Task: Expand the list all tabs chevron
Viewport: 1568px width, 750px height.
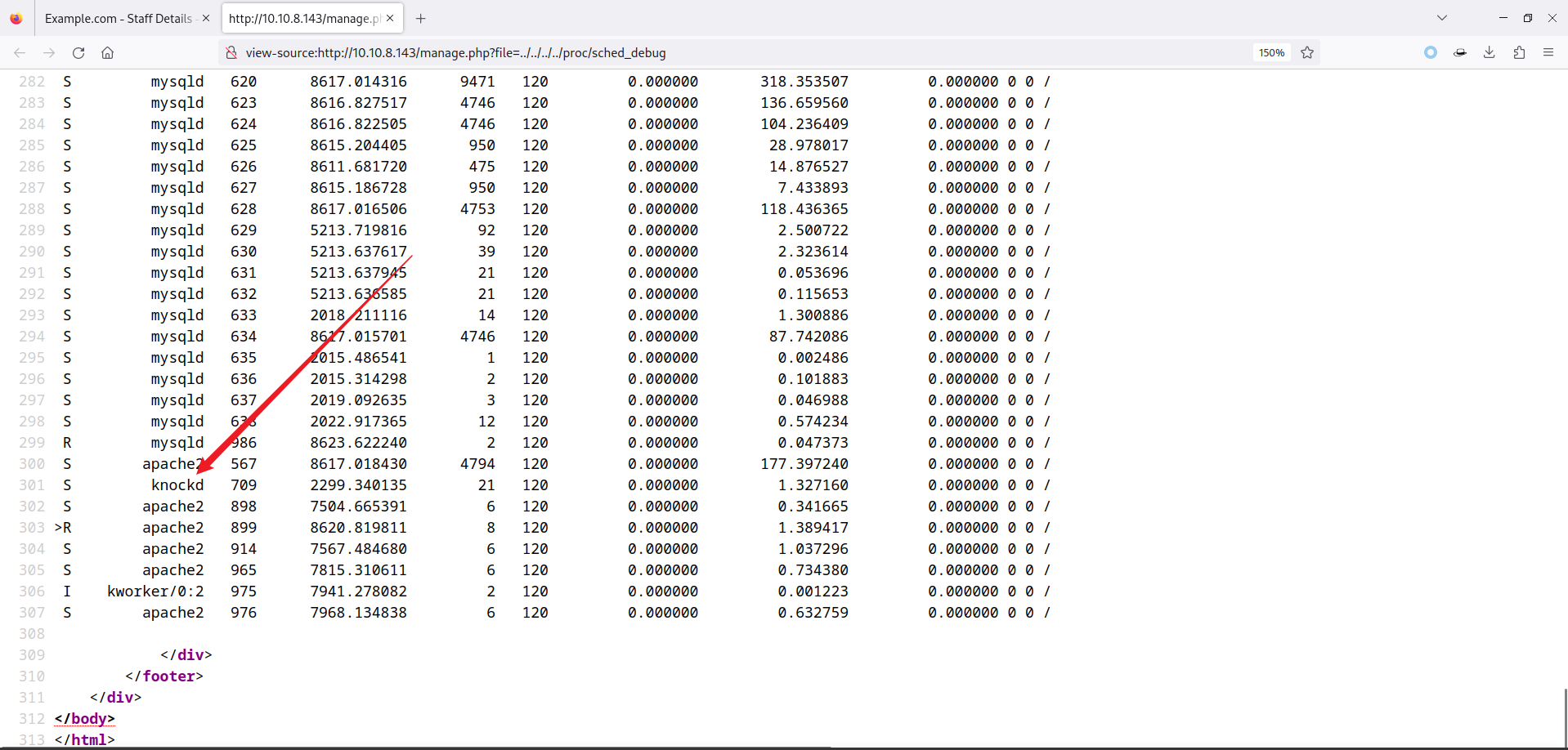Action: click(x=1442, y=18)
